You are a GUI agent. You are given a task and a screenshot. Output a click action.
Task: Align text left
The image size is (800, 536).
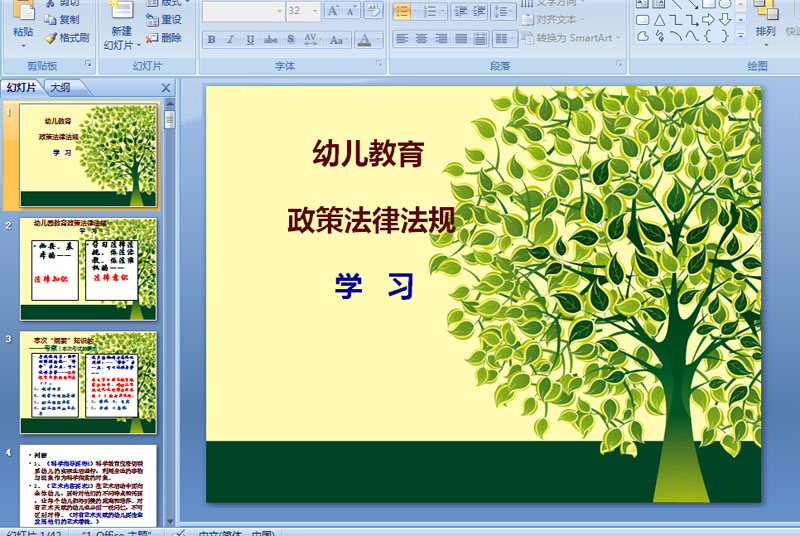click(x=403, y=38)
